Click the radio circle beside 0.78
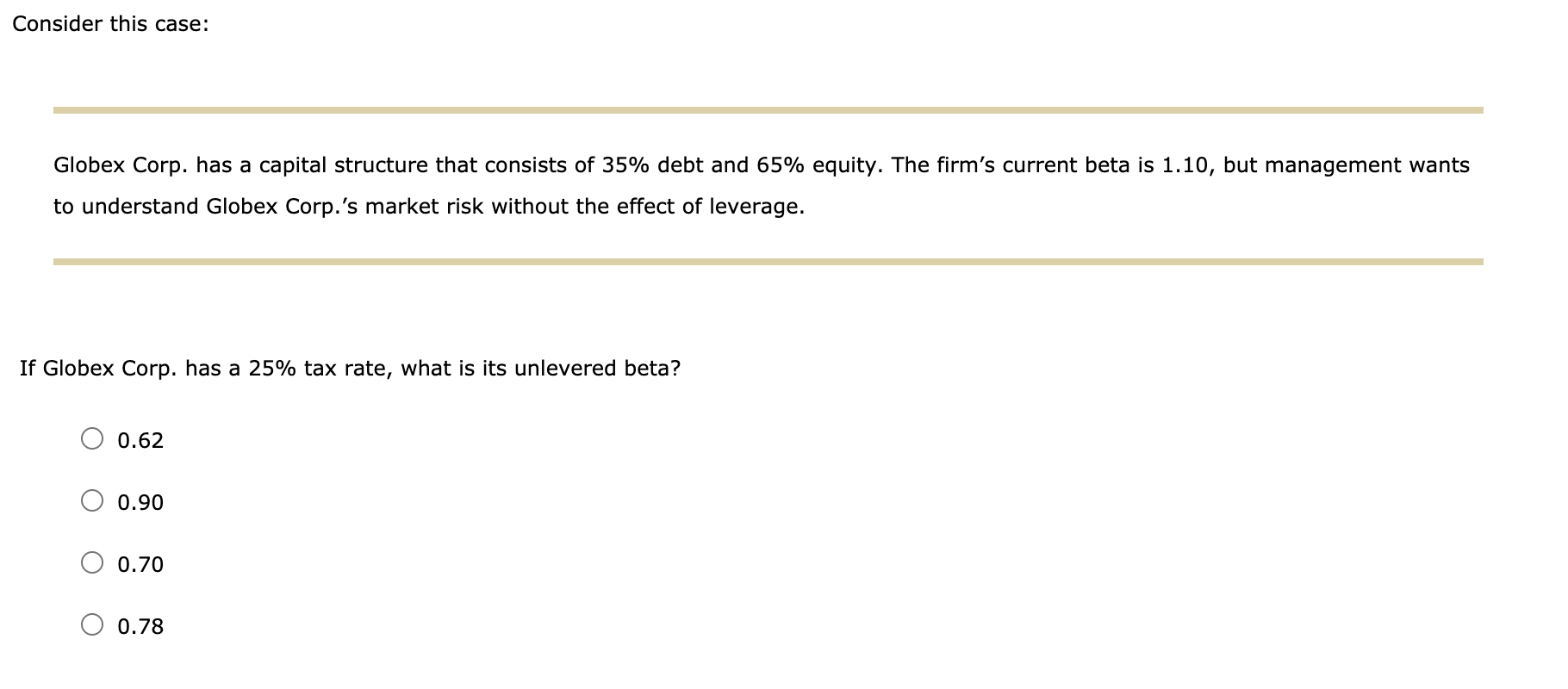The image size is (1568, 689). (x=93, y=625)
